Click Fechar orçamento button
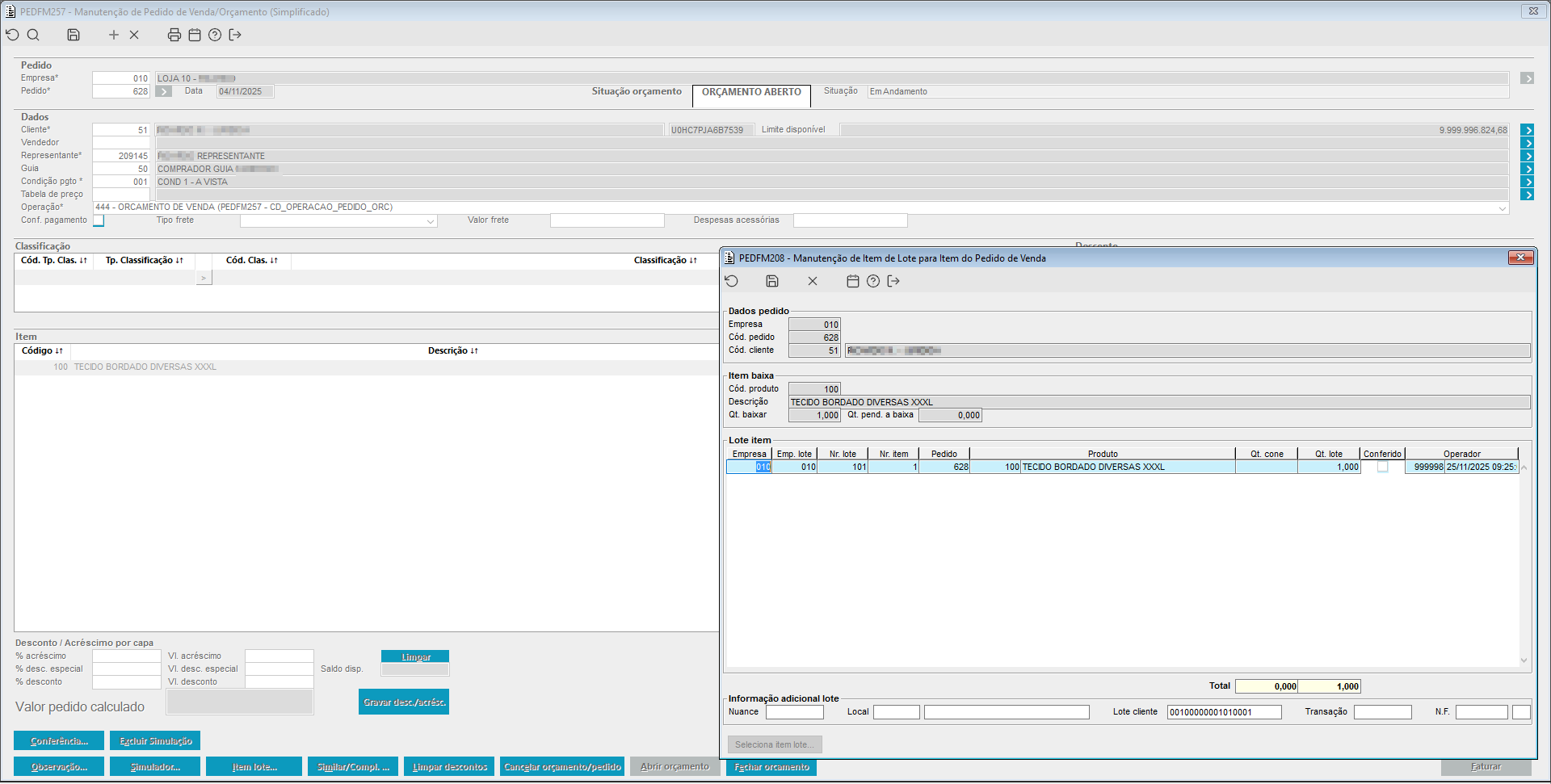 [x=772, y=767]
